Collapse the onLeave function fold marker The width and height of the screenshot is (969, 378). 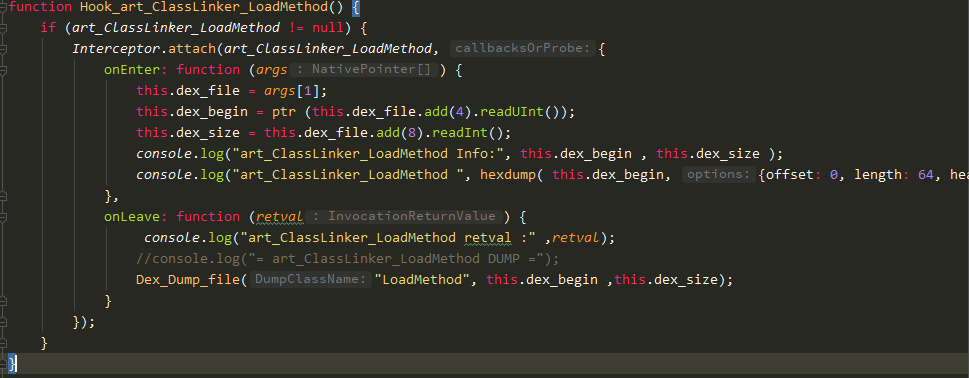click(3, 217)
